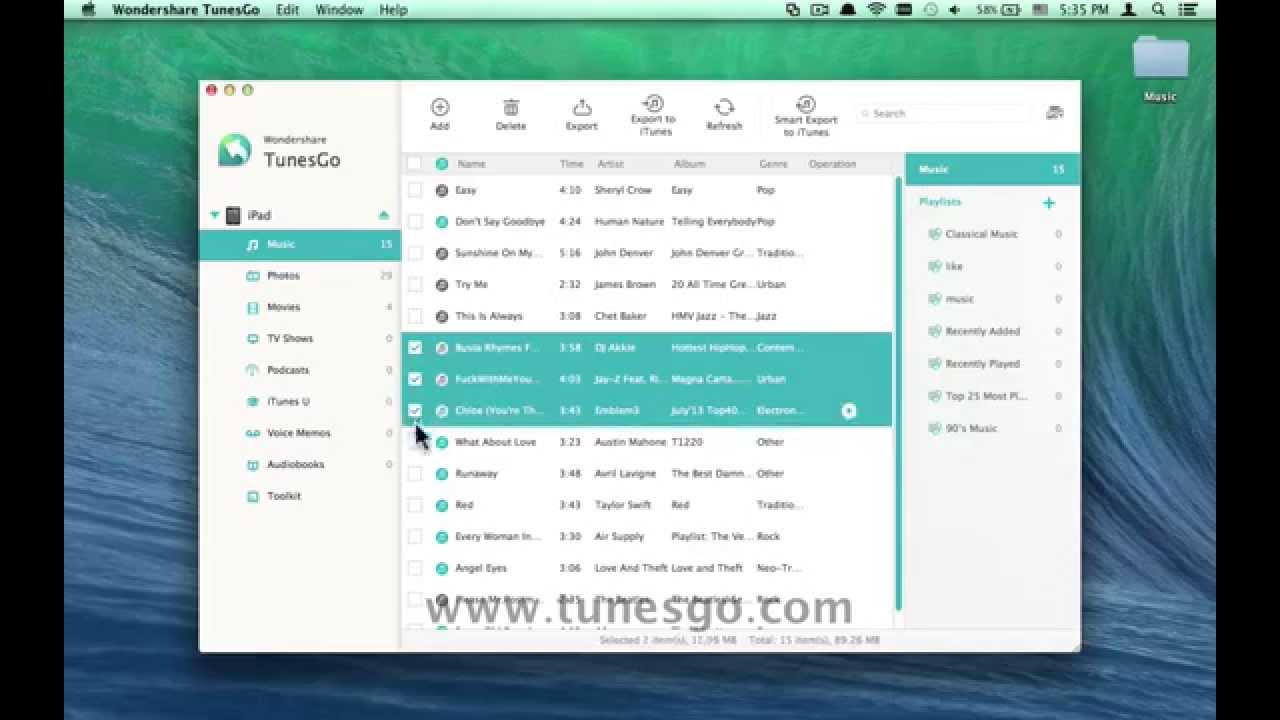
Task: Check the box for Don't Say Goodbye
Action: coord(415,222)
